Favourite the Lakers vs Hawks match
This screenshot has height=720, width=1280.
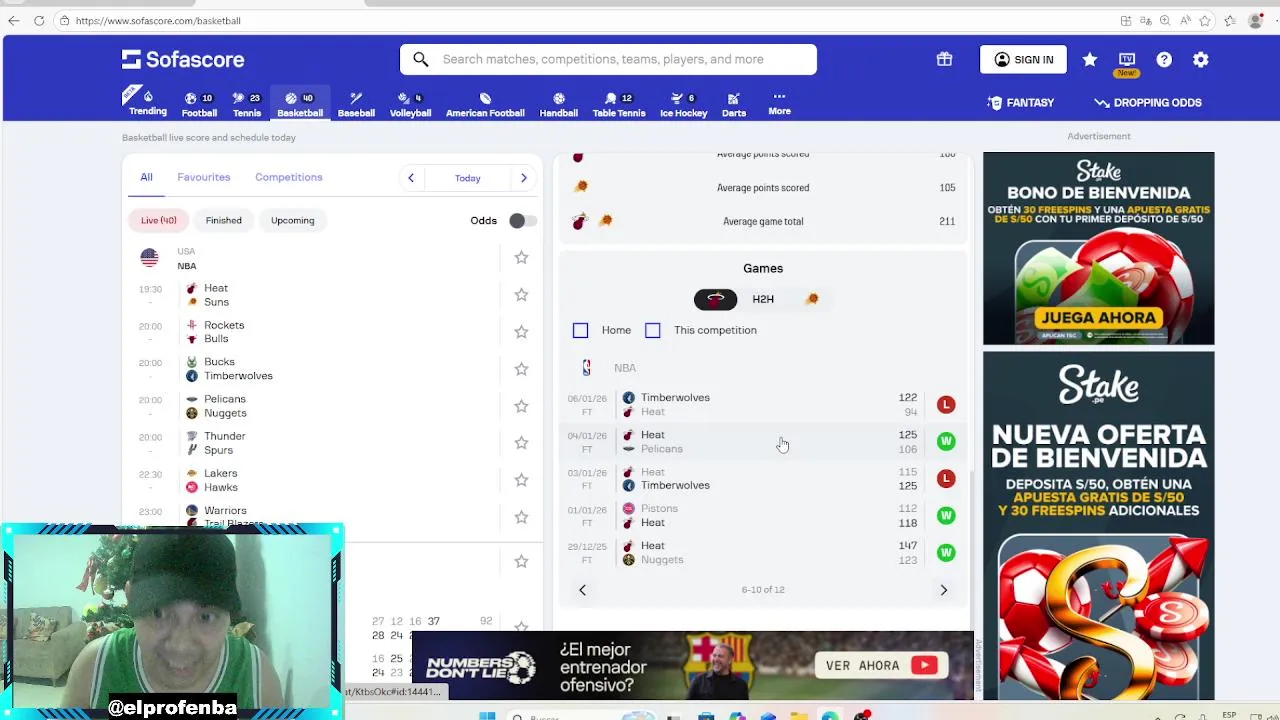tap(521, 480)
